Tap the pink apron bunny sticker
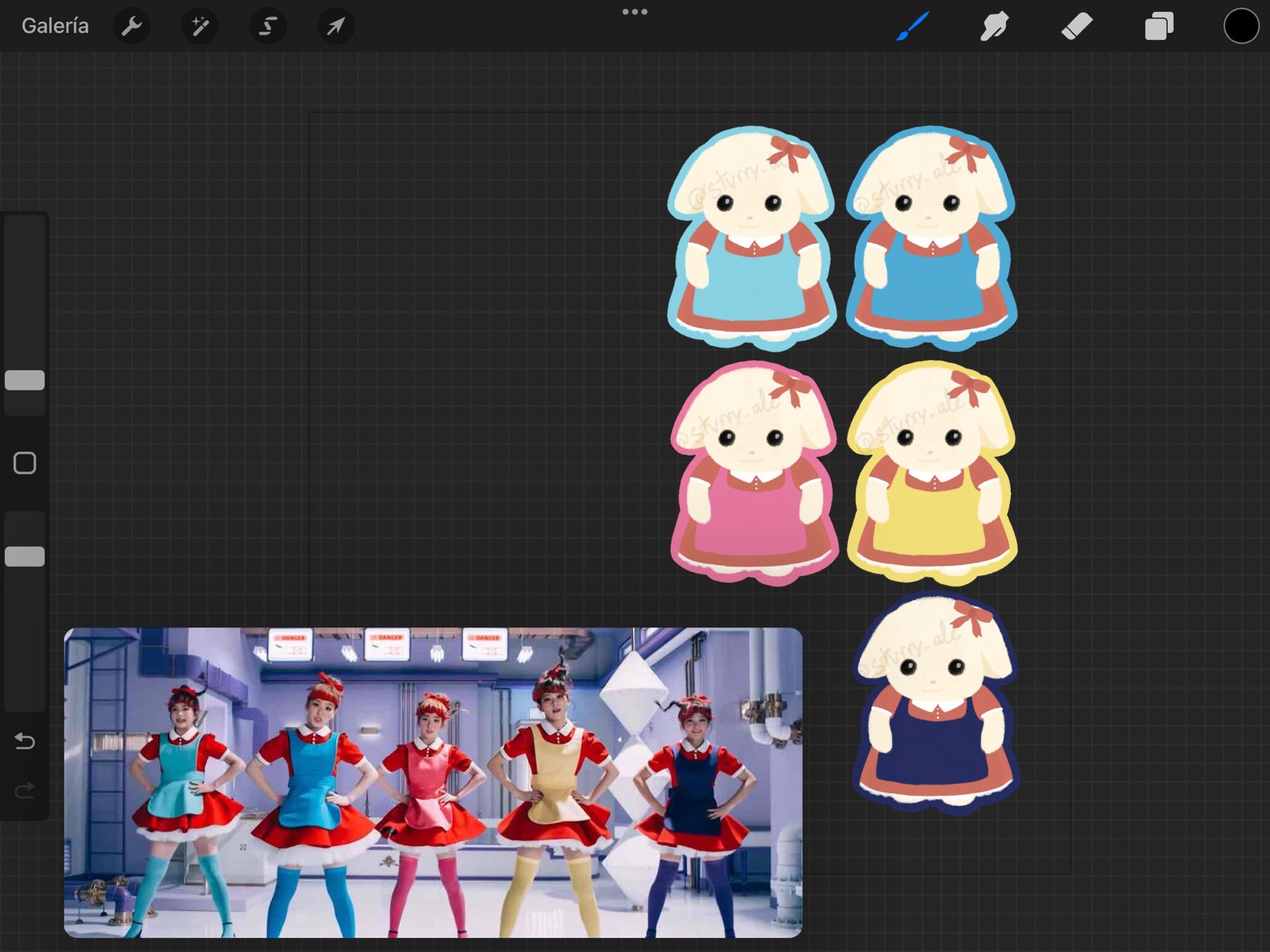Screen dimensions: 1270x952 (754, 473)
